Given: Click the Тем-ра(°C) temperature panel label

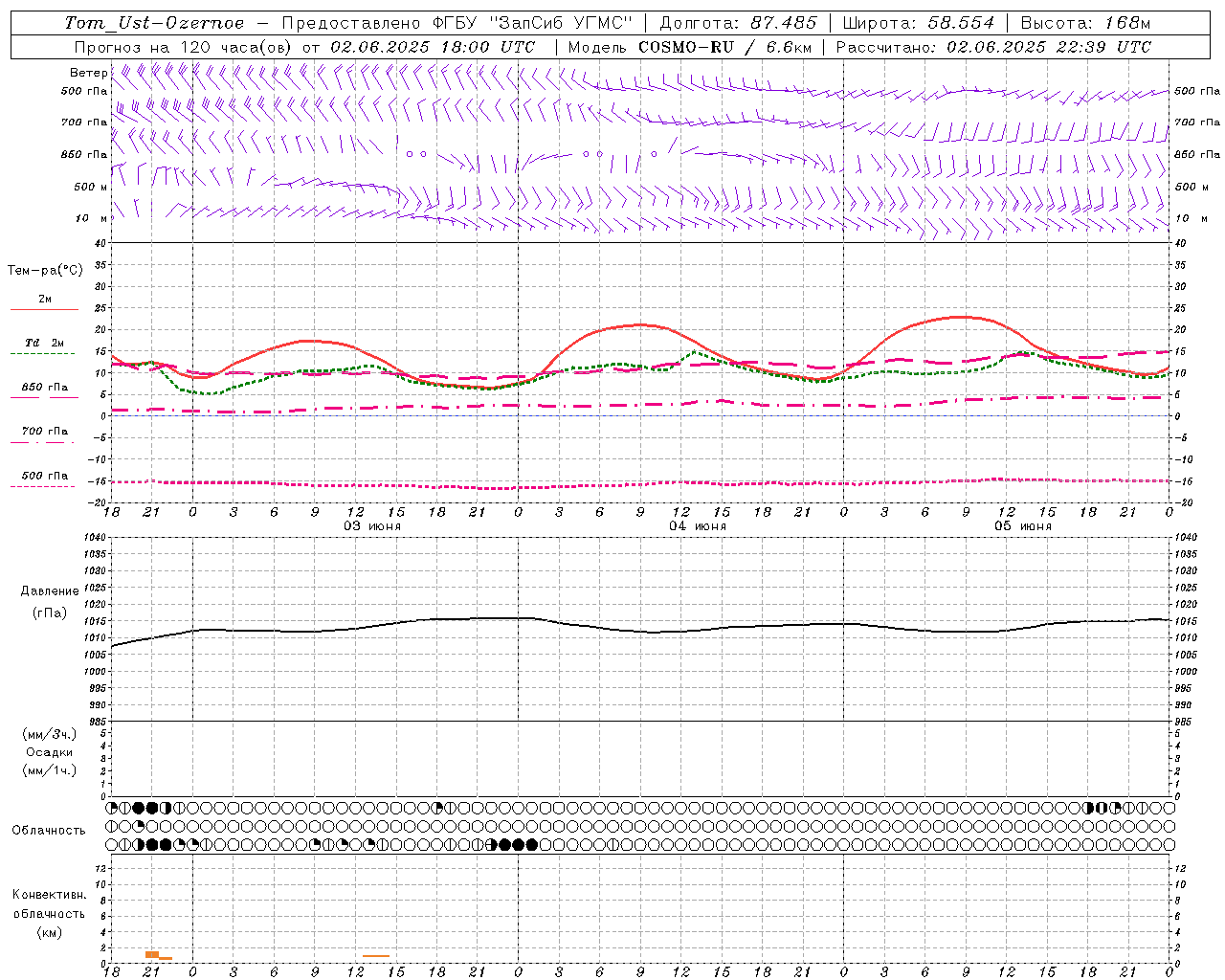Looking at the screenshot, I should click(x=45, y=271).
